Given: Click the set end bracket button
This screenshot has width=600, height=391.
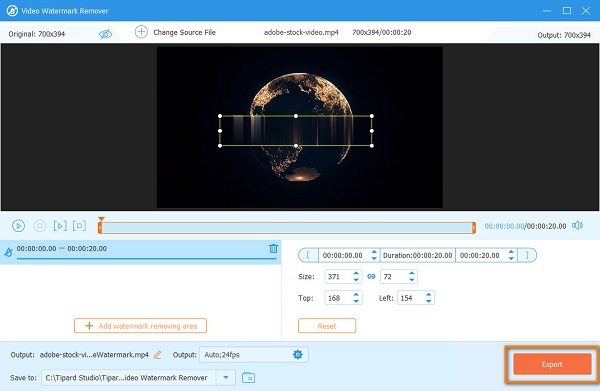Looking at the screenshot, I should coord(527,255).
